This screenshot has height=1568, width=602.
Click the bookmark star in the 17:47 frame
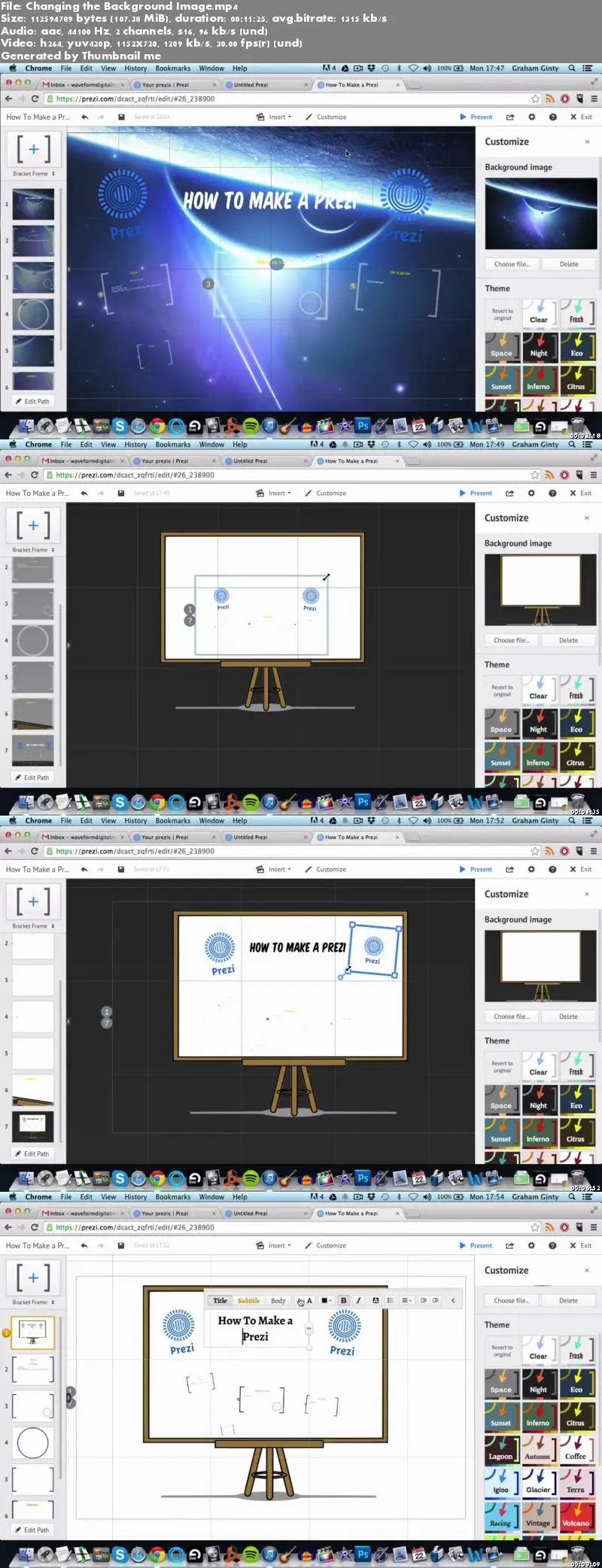point(535,99)
